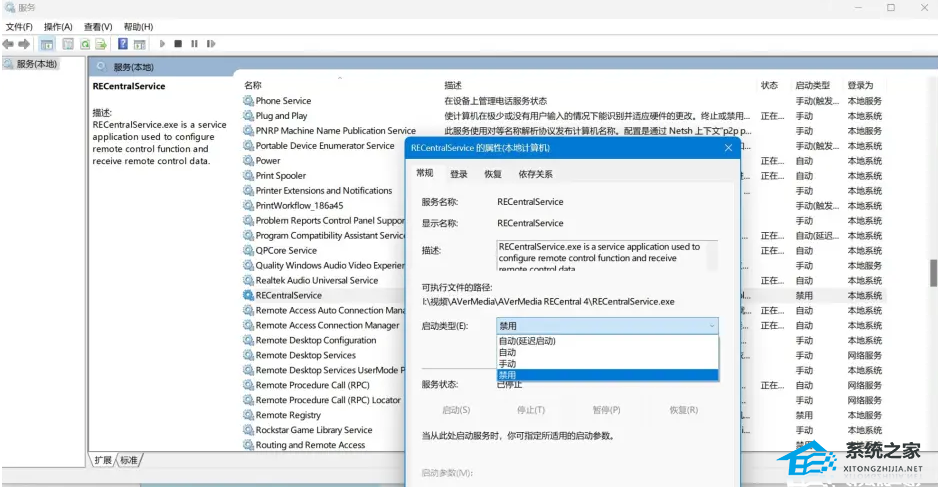This screenshot has width=938, height=487.
Task: Click the Forward arrow in the toolbar
Action: 24,44
